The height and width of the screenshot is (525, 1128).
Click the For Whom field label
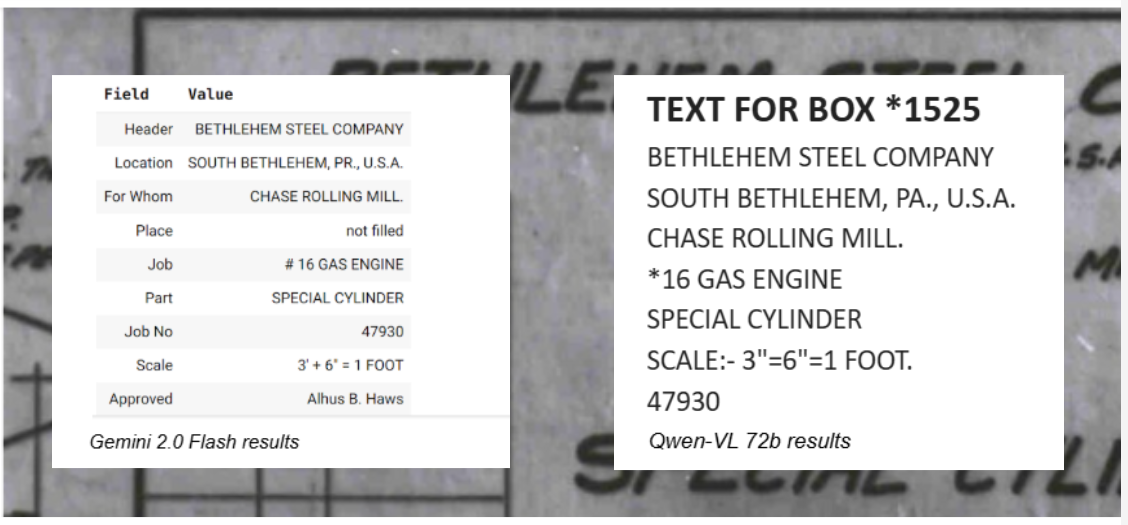[138, 196]
